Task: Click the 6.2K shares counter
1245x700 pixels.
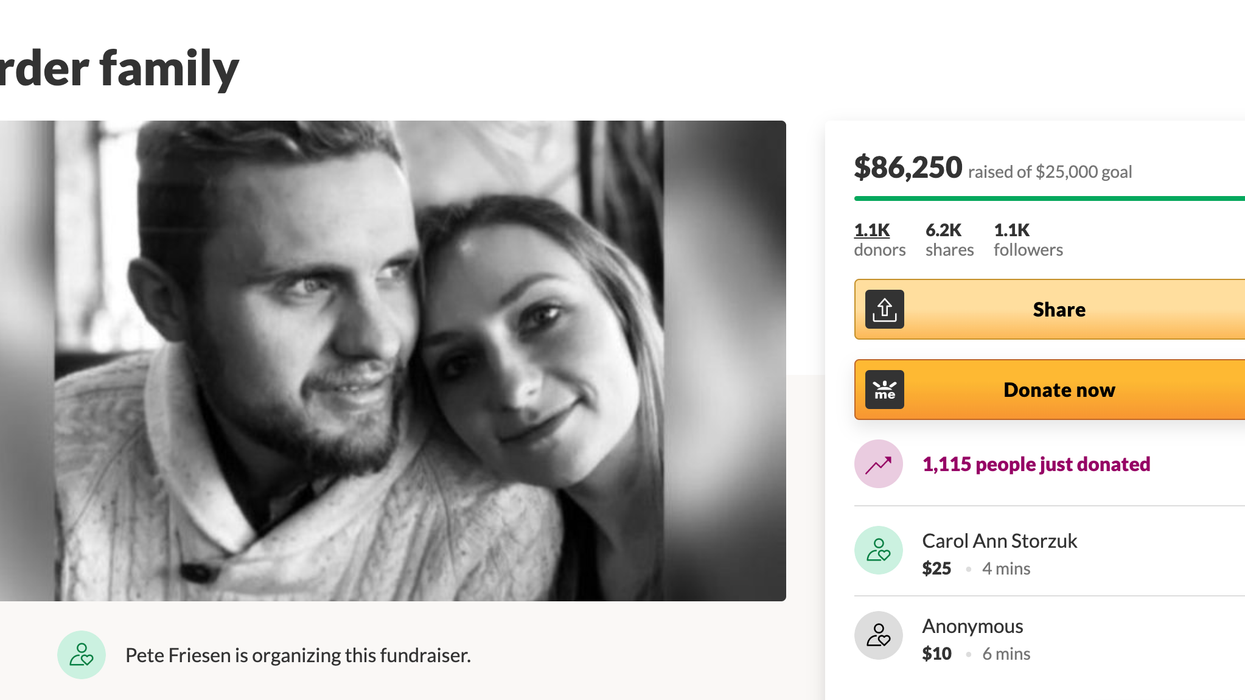Action: [948, 239]
